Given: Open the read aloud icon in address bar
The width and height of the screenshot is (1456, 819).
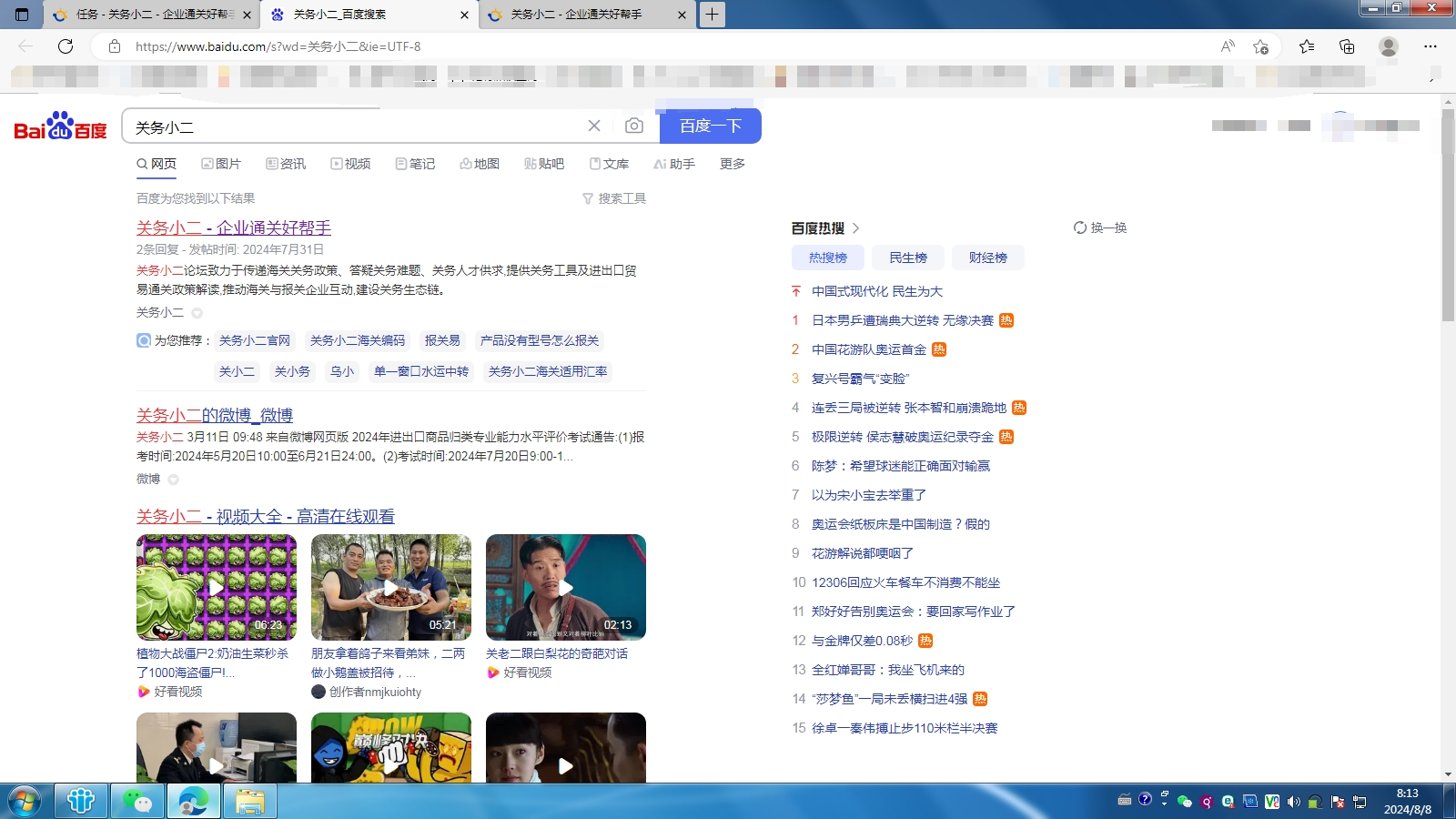Looking at the screenshot, I should 1228,46.
